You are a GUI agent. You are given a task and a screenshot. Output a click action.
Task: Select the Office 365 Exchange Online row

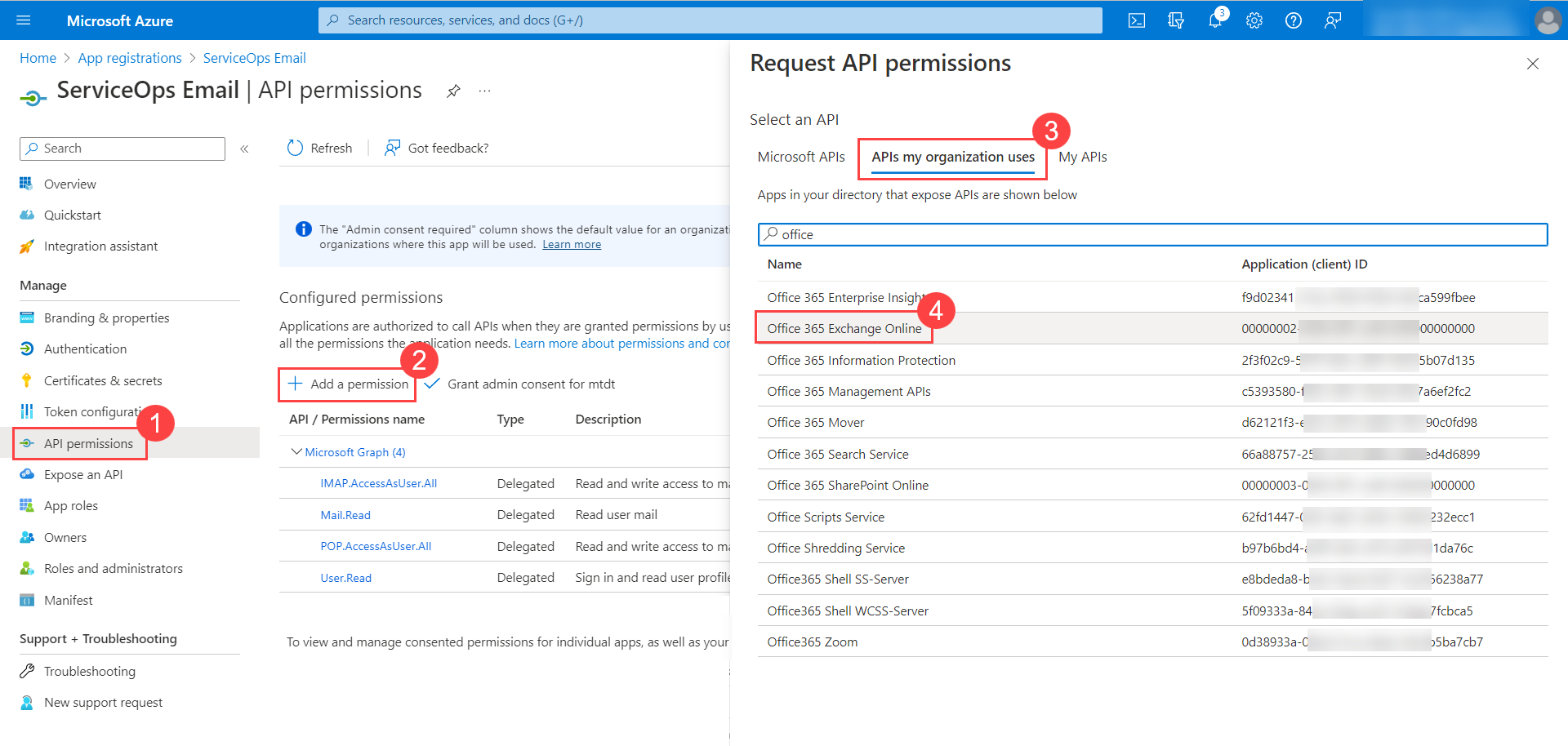click(x=844, y=328)
